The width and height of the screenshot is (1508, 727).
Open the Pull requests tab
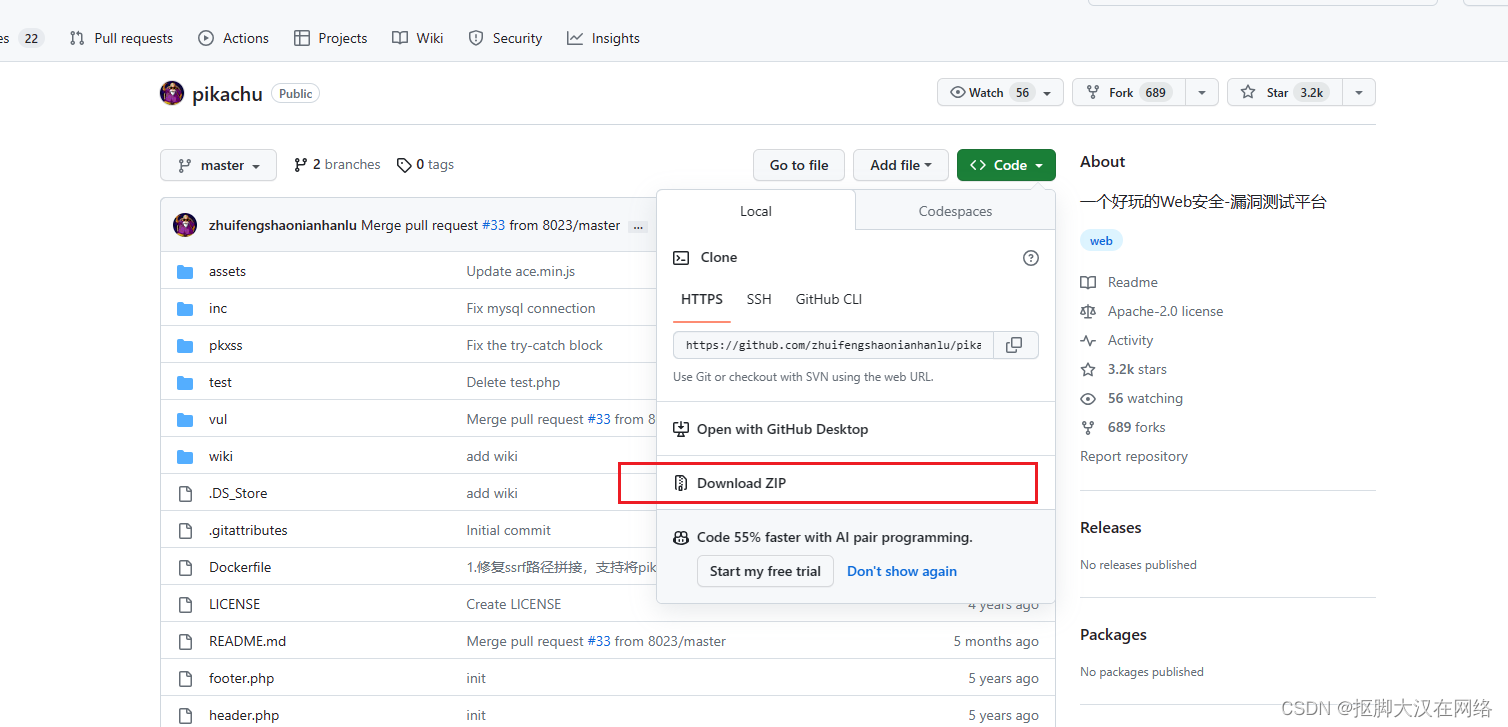121,38
